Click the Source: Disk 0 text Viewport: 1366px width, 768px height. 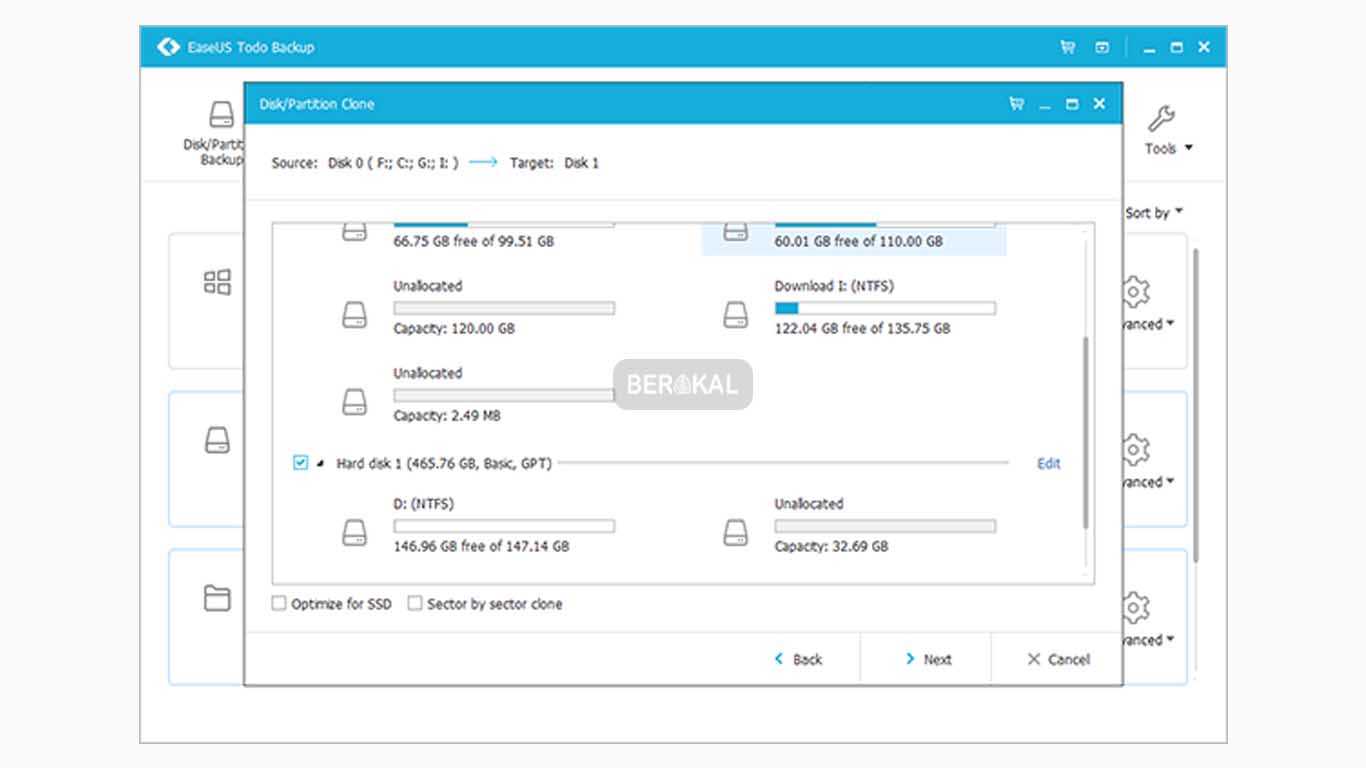pos(365,163)
